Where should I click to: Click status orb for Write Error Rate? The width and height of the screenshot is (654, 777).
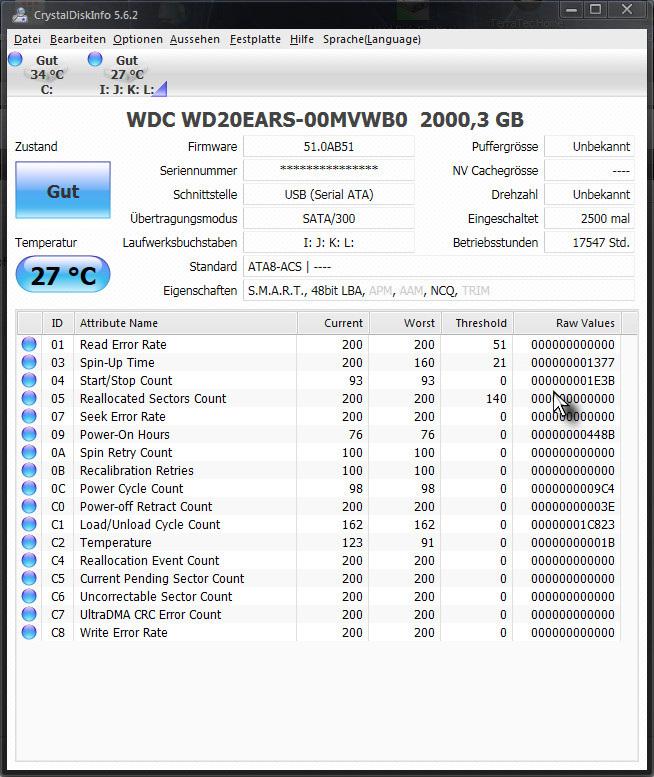[x=29, y=632]
